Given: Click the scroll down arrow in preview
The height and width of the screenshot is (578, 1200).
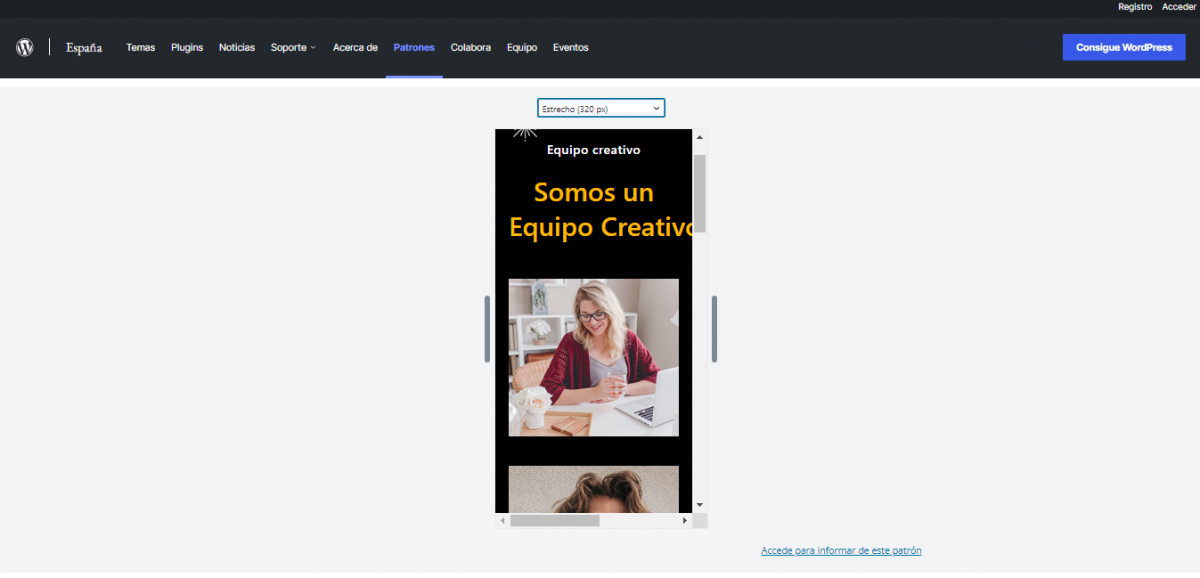Looking at the screenshot, I should 700,505.
